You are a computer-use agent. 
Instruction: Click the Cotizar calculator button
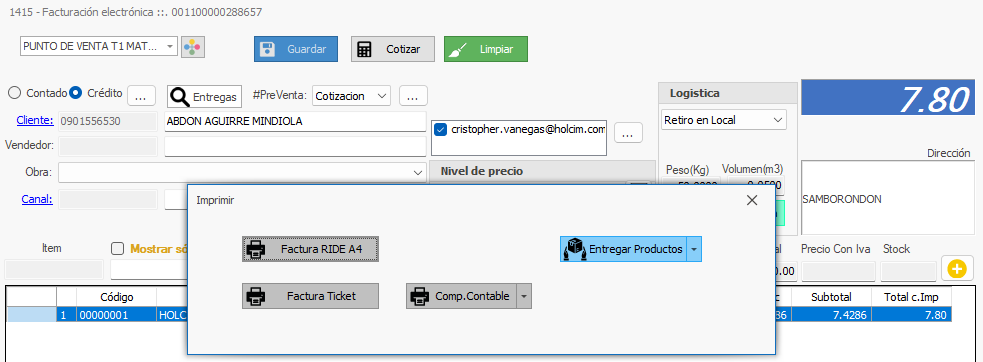(x=392, y=49)
